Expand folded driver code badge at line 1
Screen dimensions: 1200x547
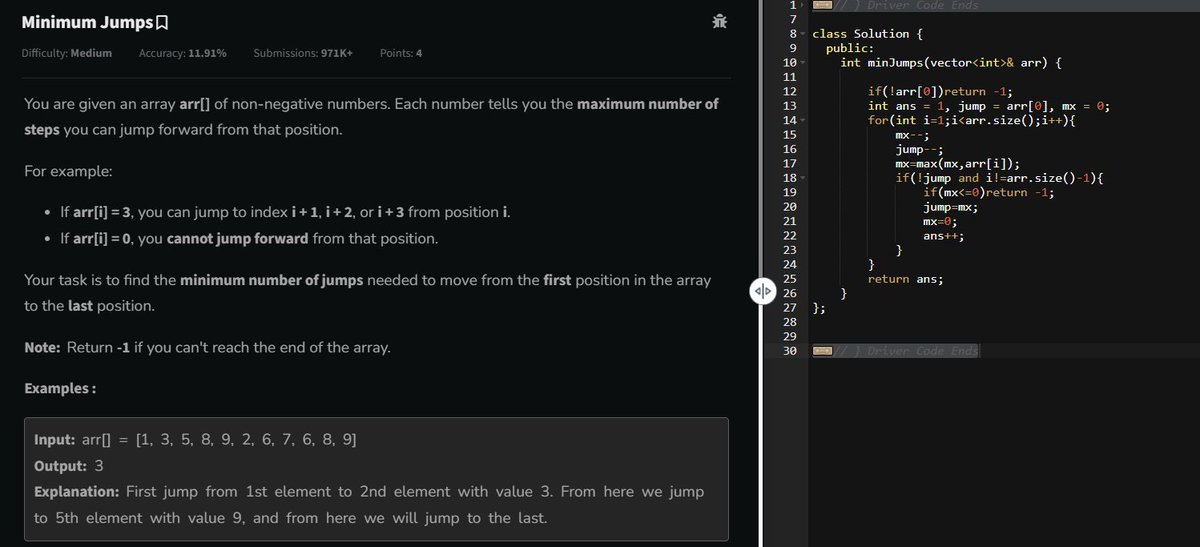click(x=821, y=5)
